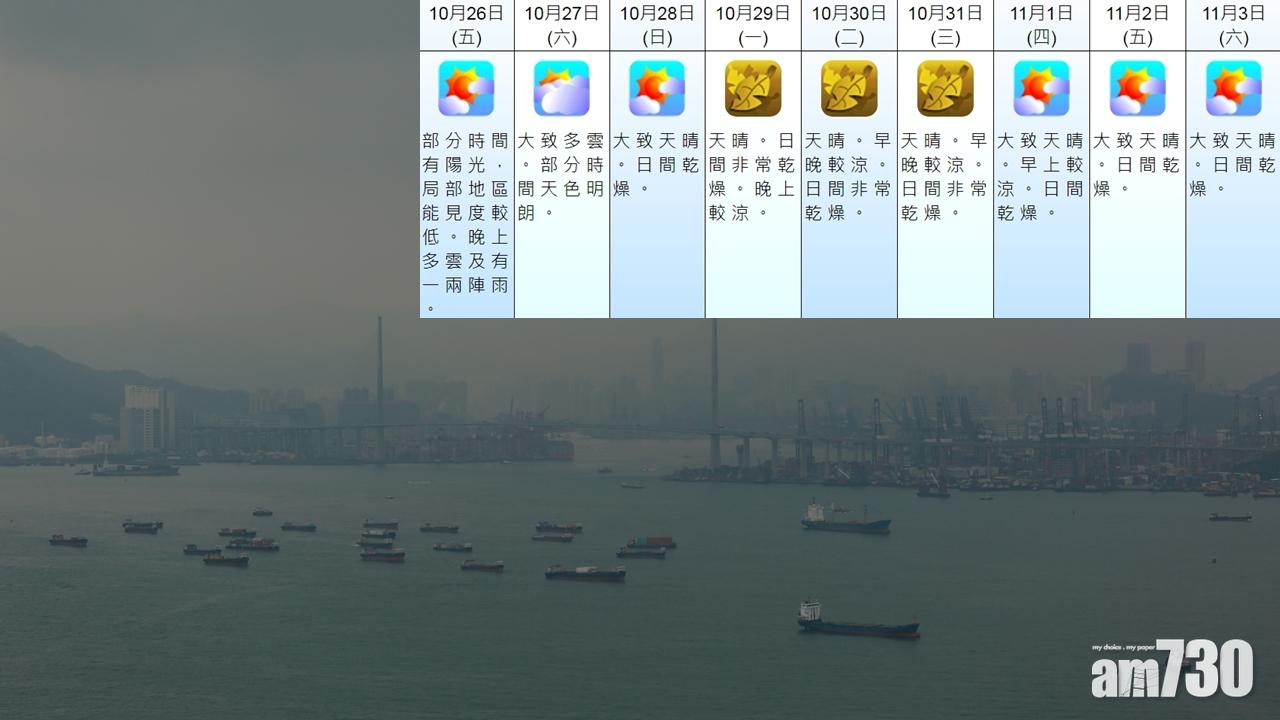This screenshot has width=1280, height=720.
Task: Click the dry weather icon for 10月30日
Action: pos(849,89)
